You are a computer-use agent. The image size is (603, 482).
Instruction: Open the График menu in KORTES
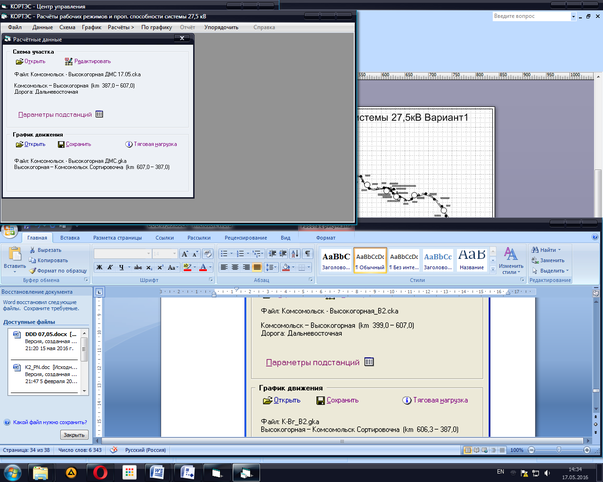92,27
